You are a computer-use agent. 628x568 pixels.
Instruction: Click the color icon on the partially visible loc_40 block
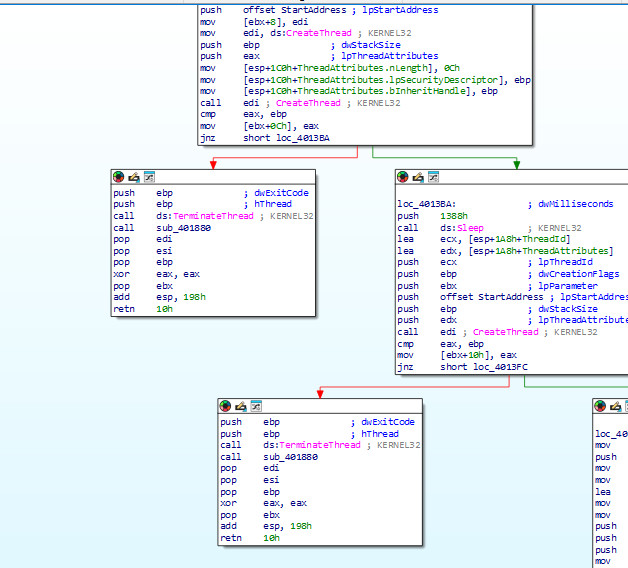tap(600, 406)
